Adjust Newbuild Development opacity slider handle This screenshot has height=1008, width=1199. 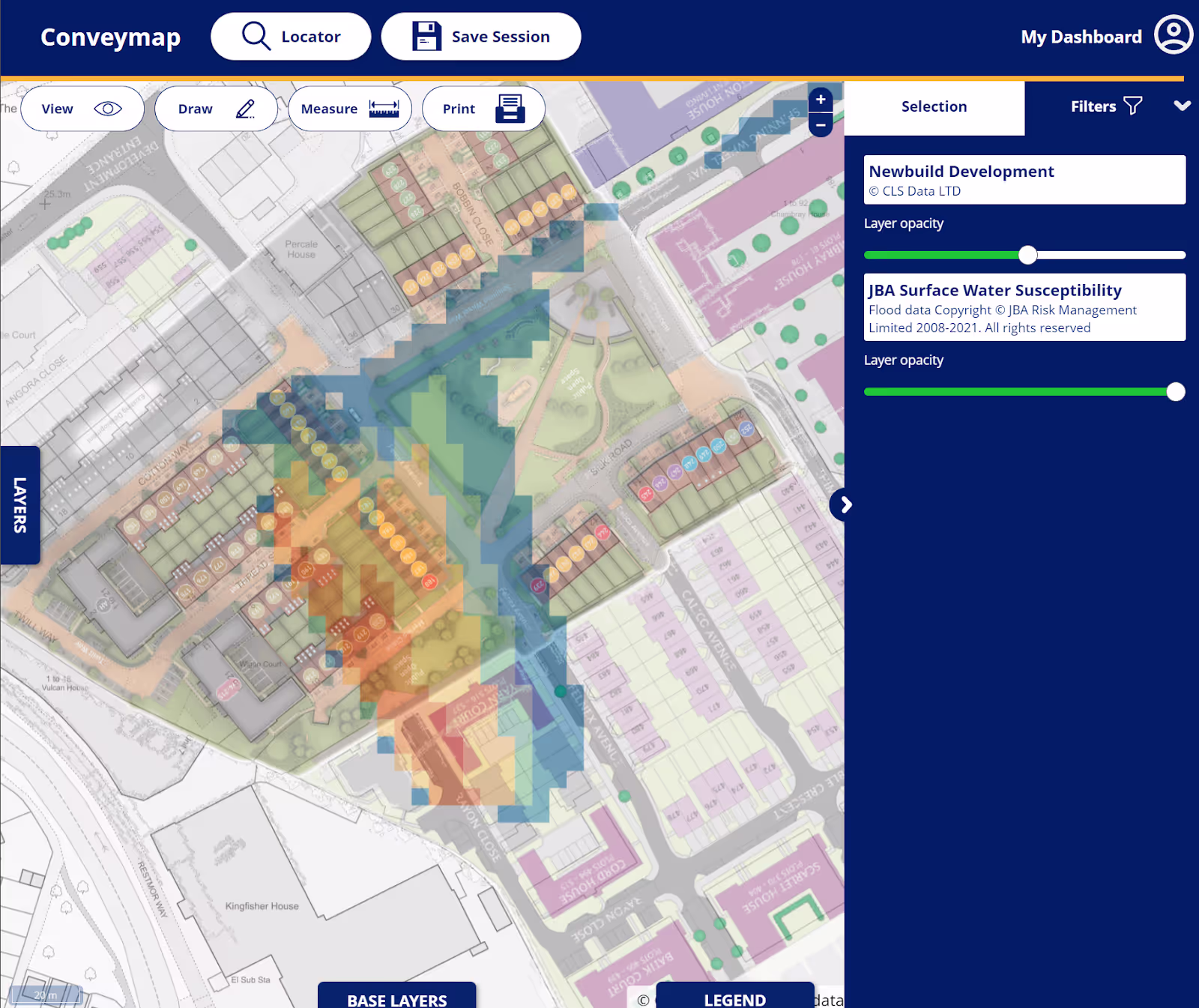(x=1027, y=255)
